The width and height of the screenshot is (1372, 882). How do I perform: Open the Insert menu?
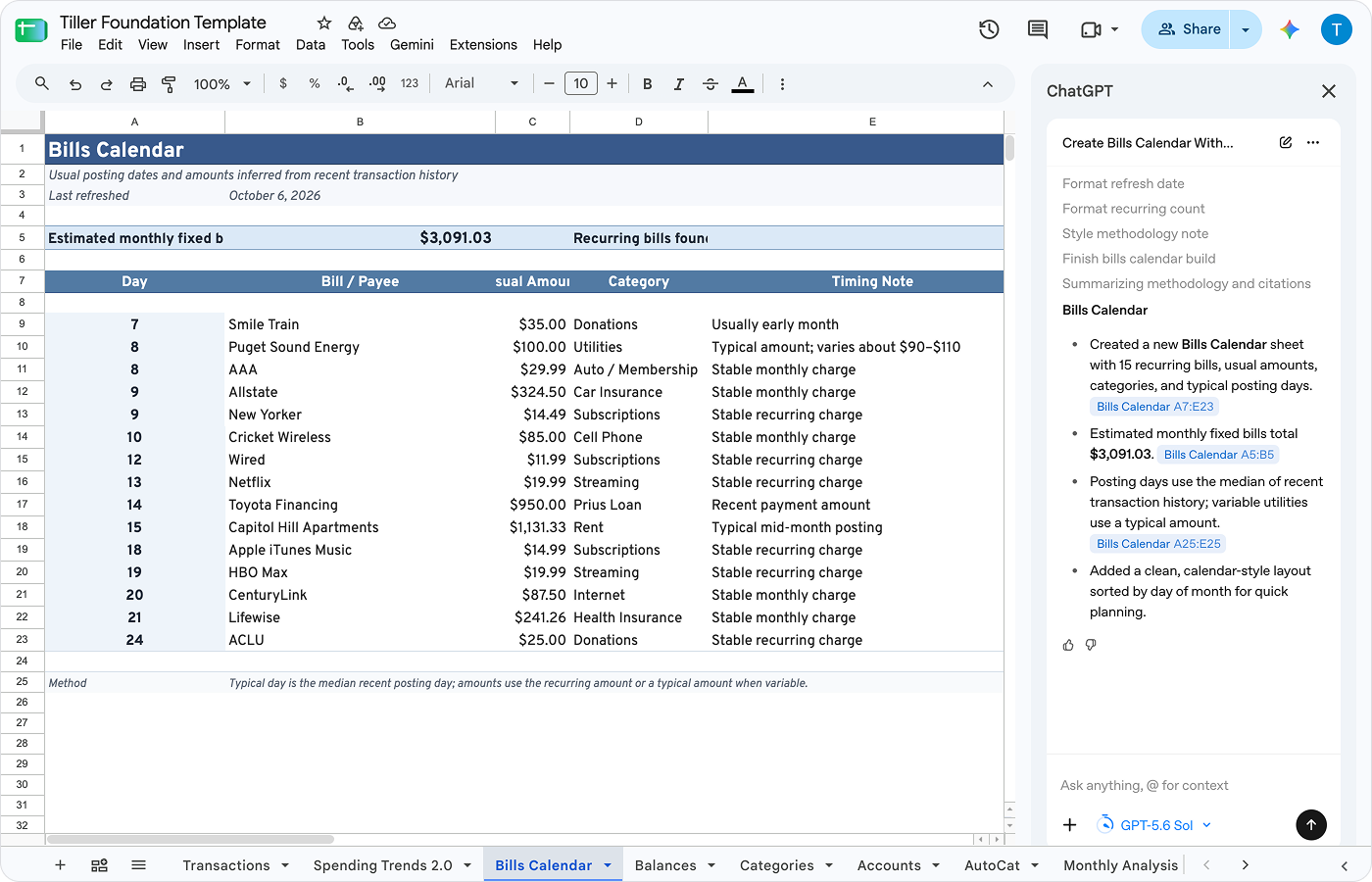point(201,45)
